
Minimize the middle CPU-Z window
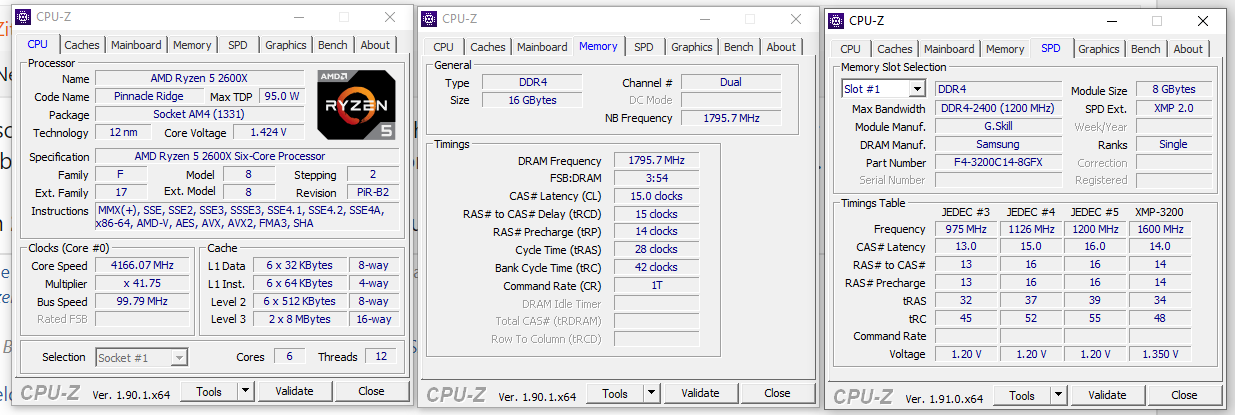706,19
